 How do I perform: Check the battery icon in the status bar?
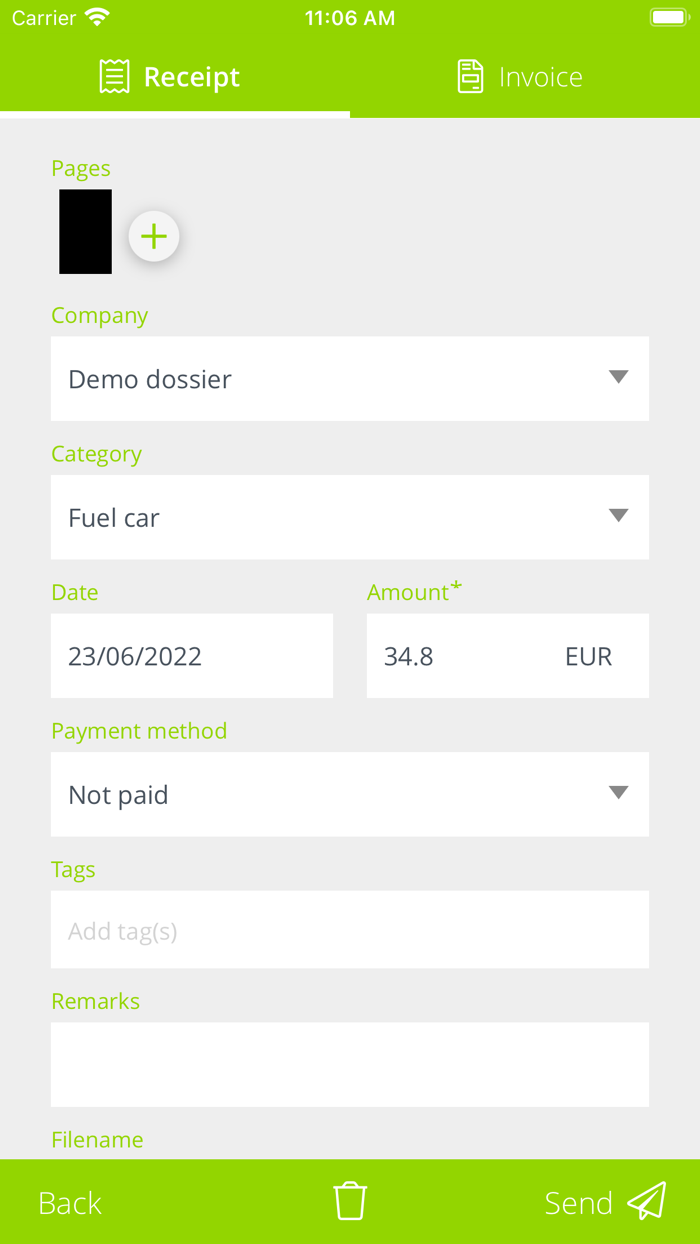pyautogui.click(x=669, y=18)
